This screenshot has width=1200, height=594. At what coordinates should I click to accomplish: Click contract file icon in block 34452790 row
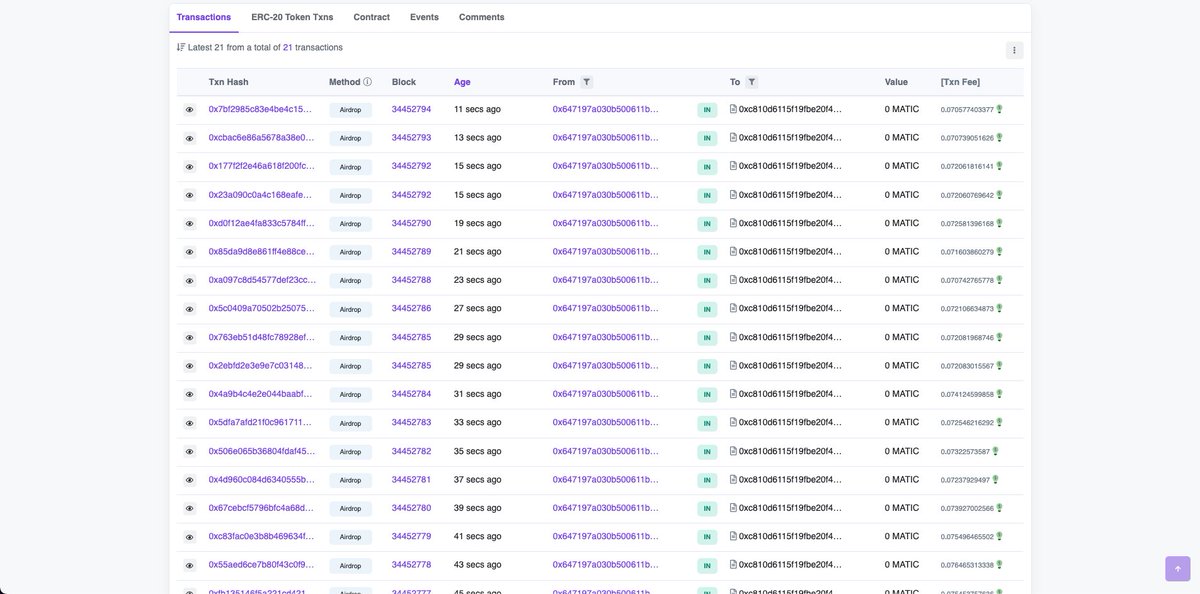click(733, 223)
